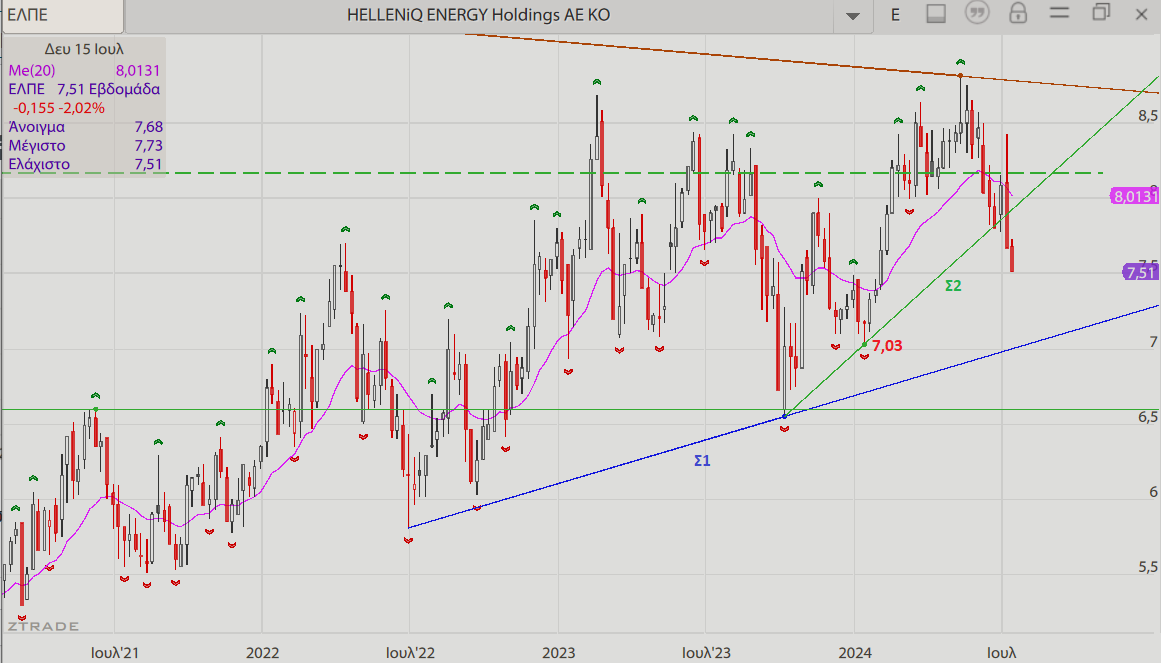Click the ZTRADE watermark logo
The height and width of the screenshot is (663, 1161).
tap(43, 626)
